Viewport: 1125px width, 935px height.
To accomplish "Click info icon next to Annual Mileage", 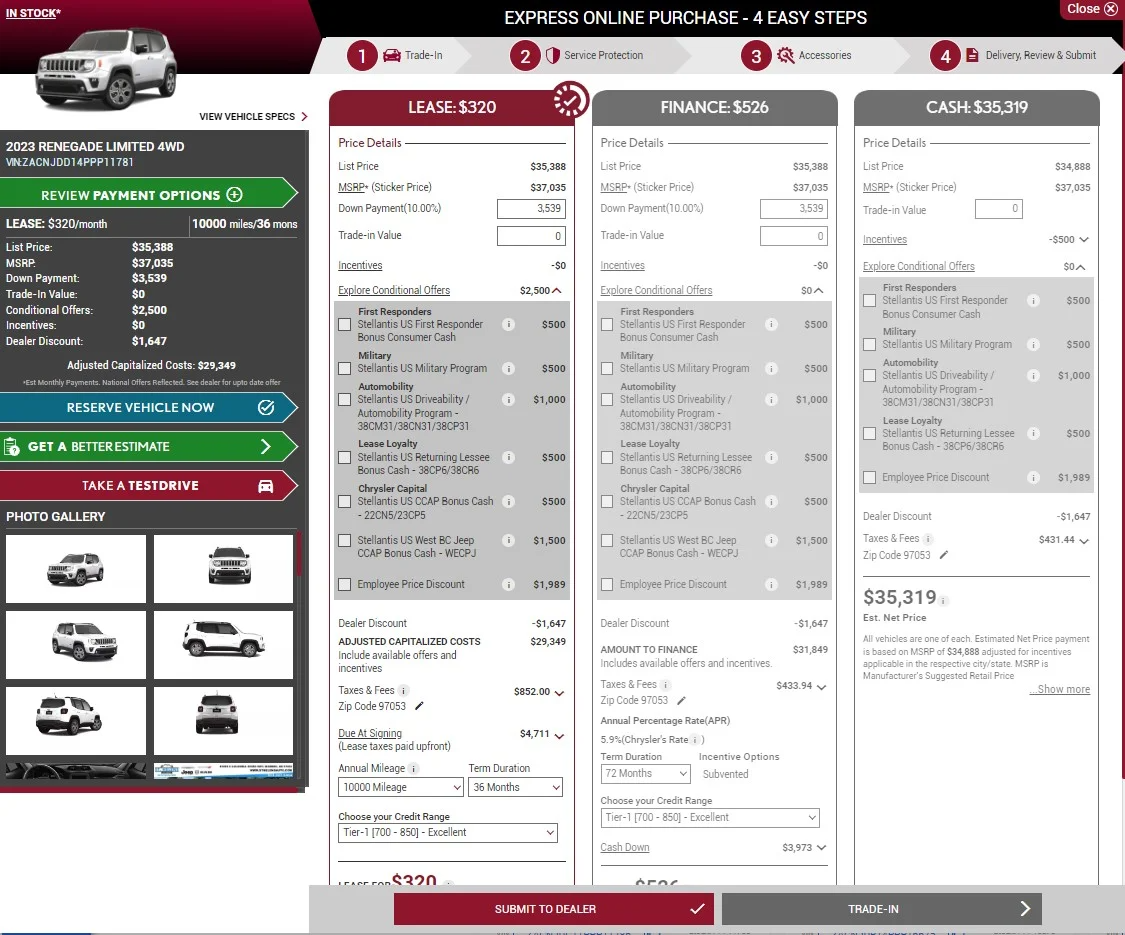I will coord(414,769).
